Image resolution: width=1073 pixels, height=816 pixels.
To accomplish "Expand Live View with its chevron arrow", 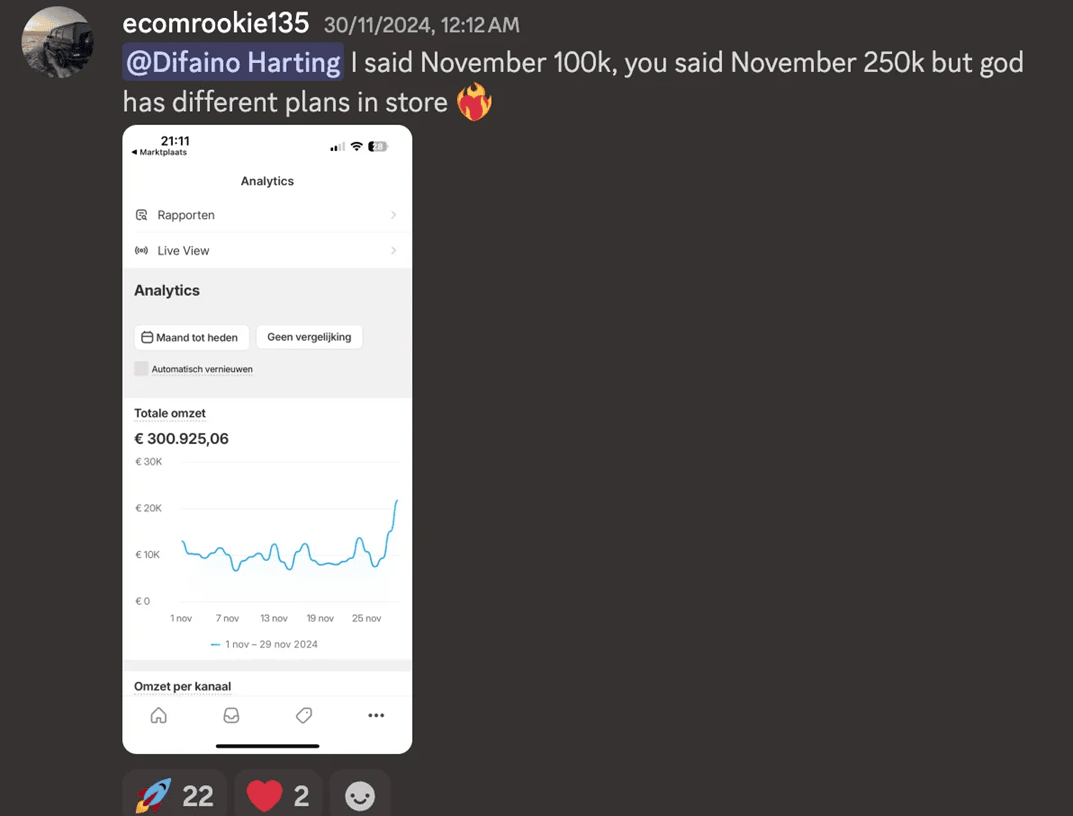I will pyautogui.click(x=393, y=250).
